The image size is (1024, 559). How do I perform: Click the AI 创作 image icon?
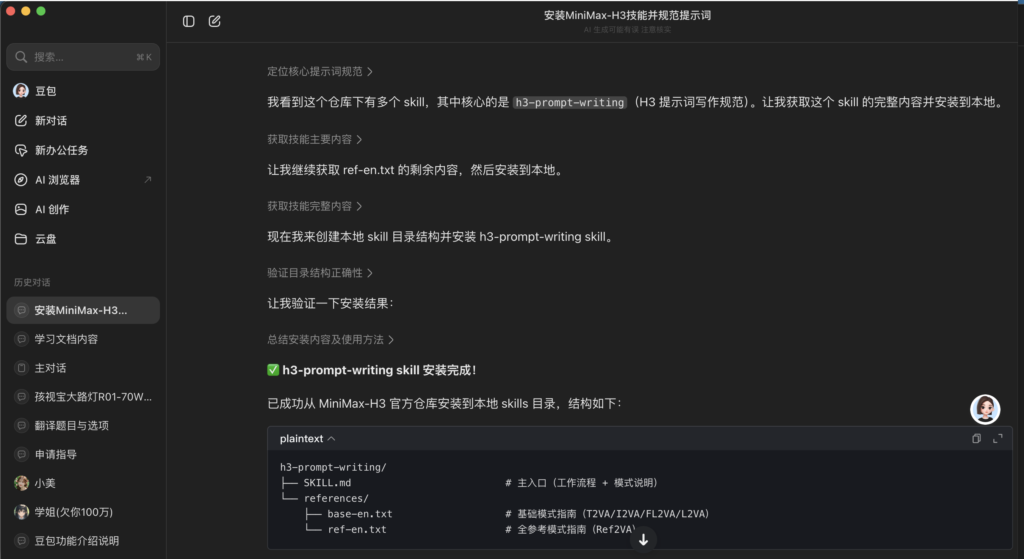click(21, 209)
